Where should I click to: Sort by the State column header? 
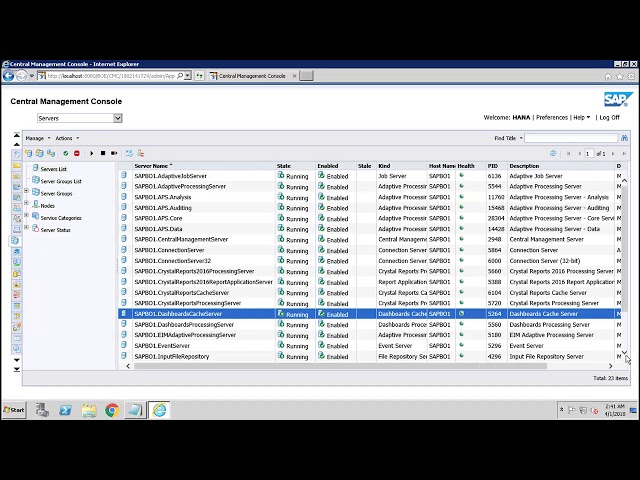pyautogui.click(x=284, y=166)
